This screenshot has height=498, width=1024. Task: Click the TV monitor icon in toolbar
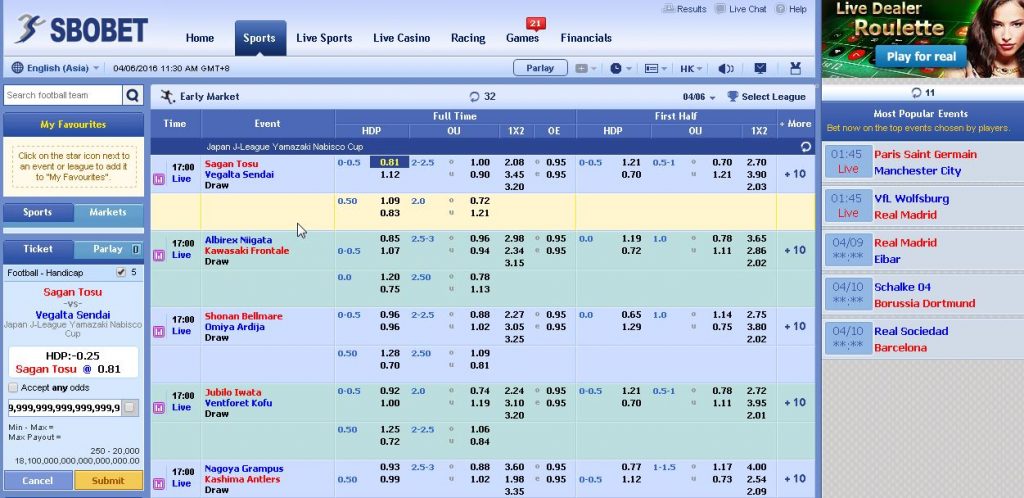point(760,68)
